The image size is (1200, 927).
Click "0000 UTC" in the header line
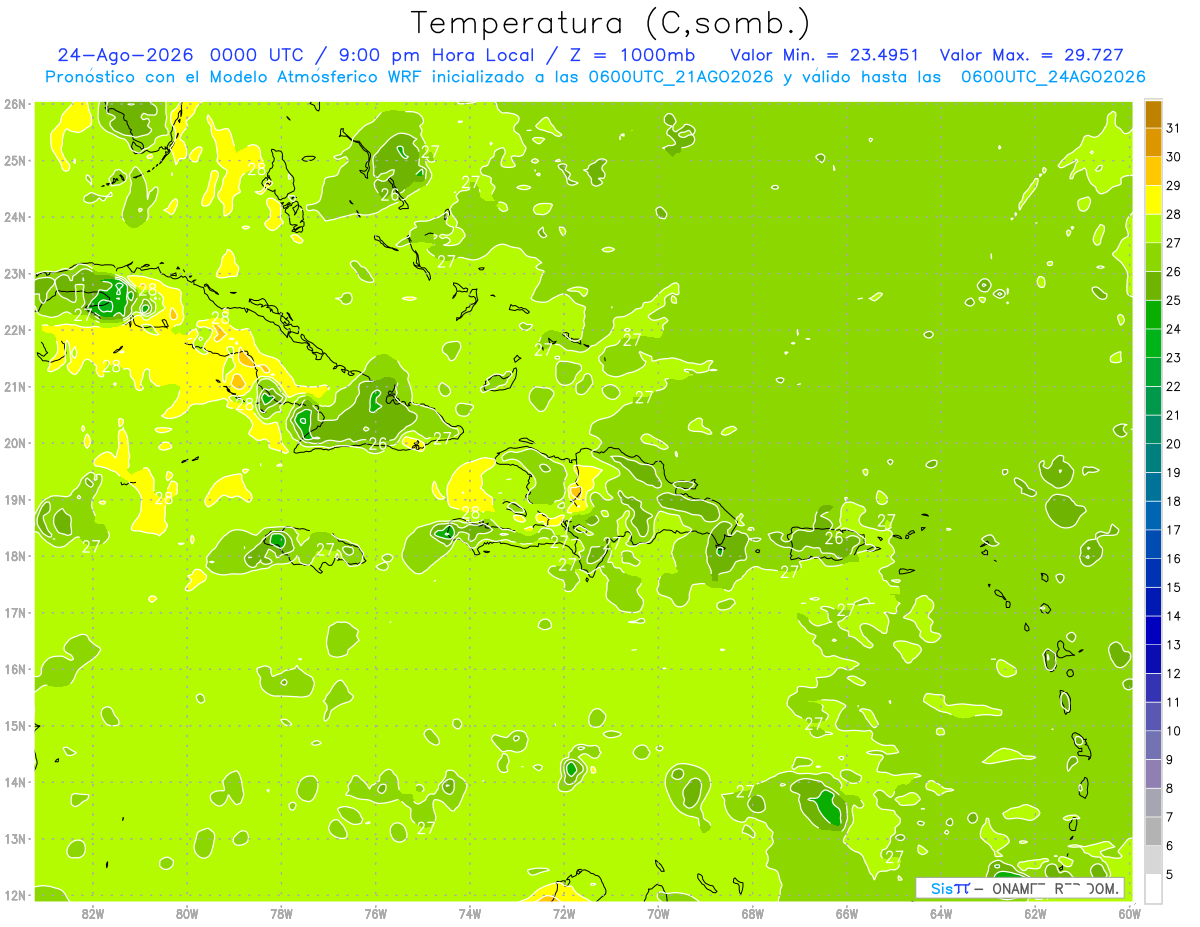[259, 55]
